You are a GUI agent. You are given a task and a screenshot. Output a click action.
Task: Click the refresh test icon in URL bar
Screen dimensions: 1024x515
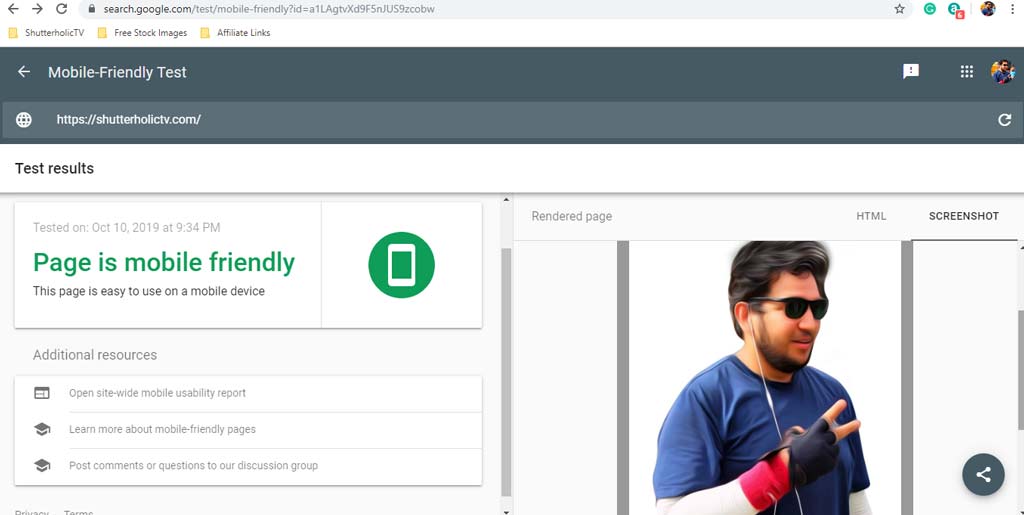(1005, 120)
